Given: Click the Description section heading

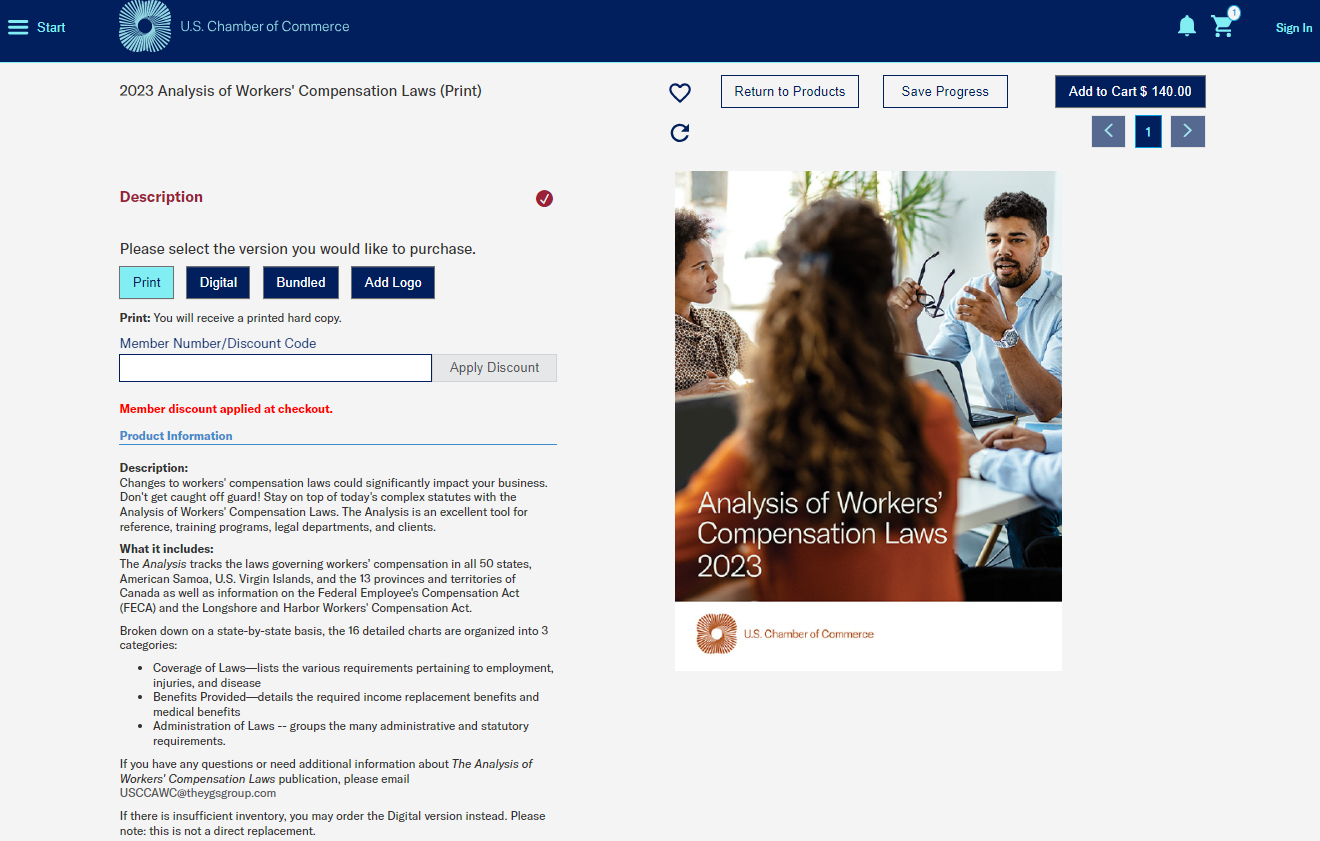Looking at the screenshot, I should (161, 197).
